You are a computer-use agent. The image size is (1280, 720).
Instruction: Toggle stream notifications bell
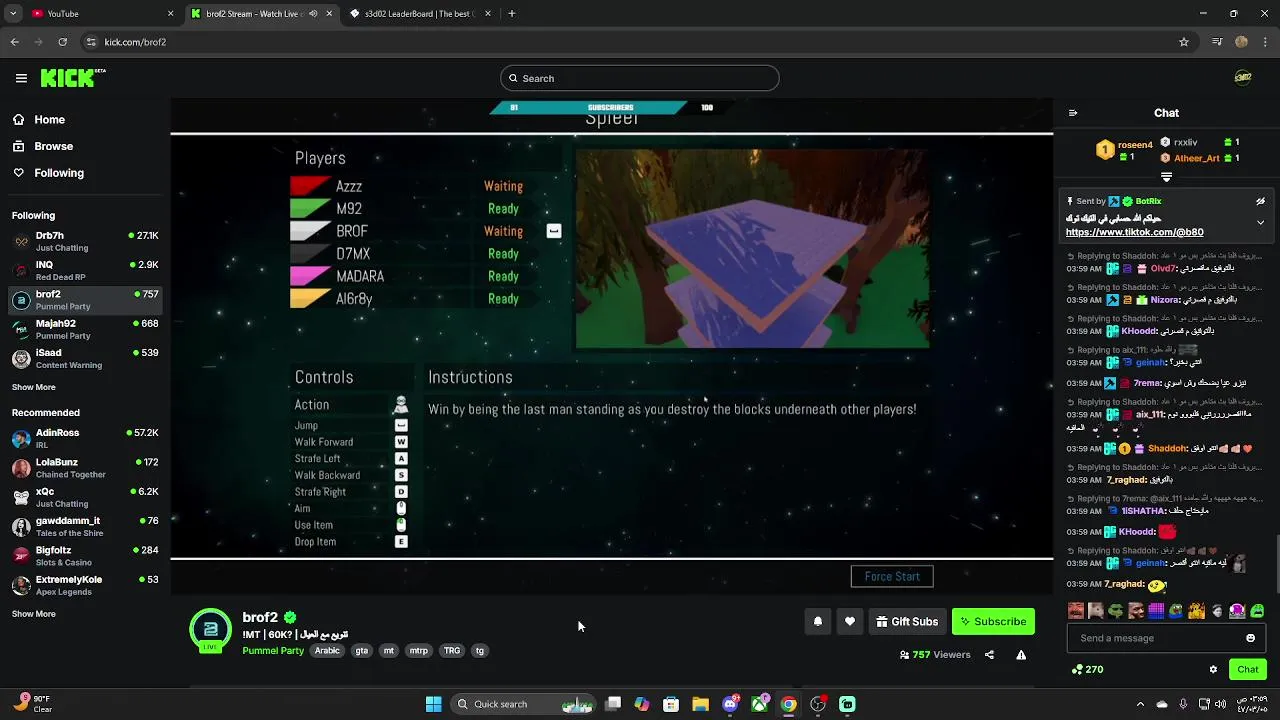click(817, 621)
